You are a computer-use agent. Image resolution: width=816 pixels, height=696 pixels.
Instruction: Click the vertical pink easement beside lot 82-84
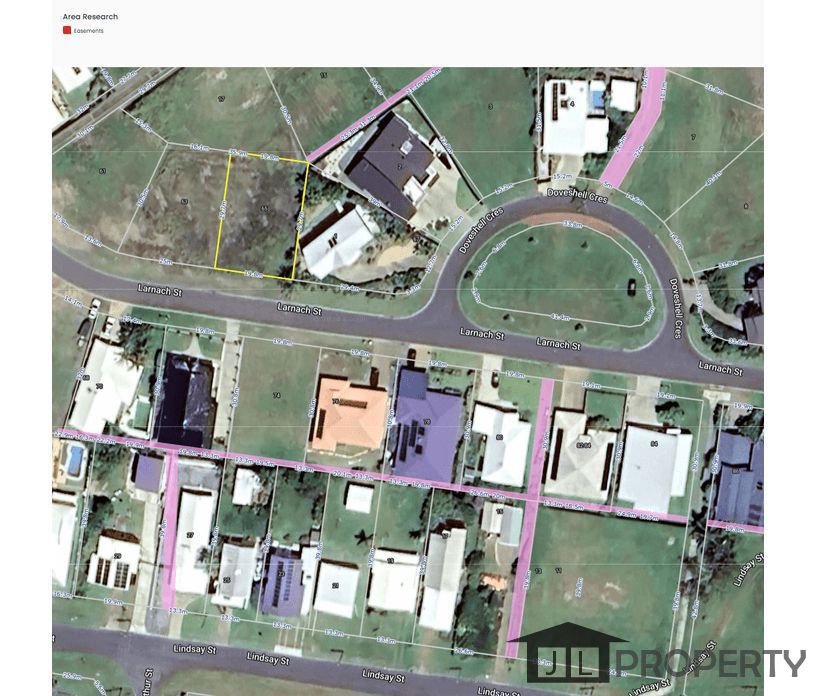529,518
